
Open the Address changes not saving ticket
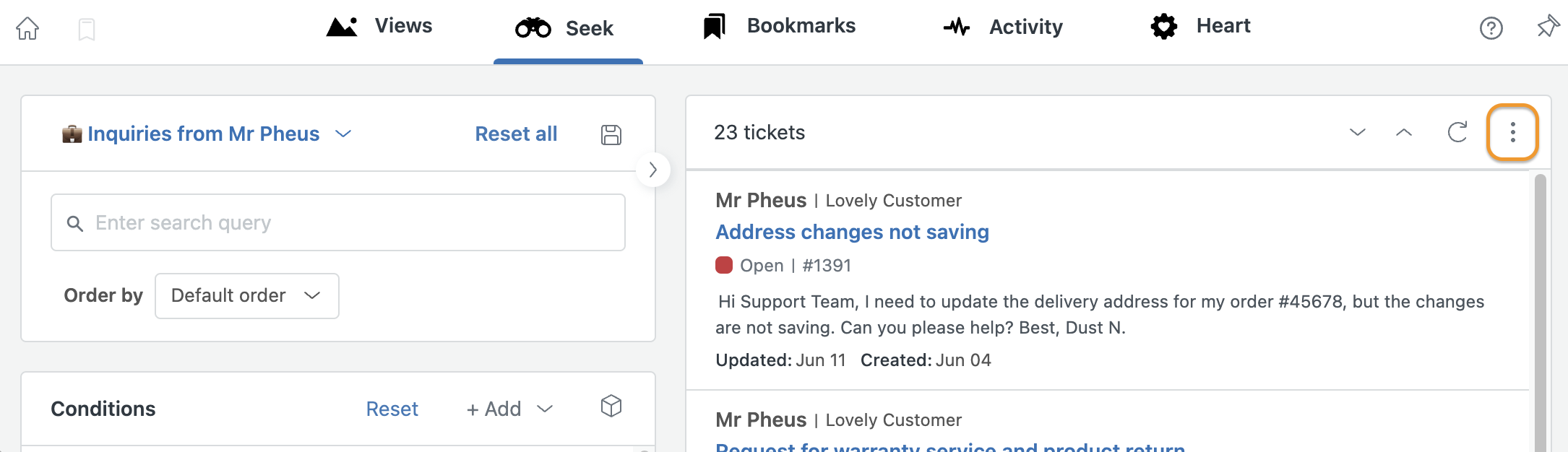(x=852, y=232)
